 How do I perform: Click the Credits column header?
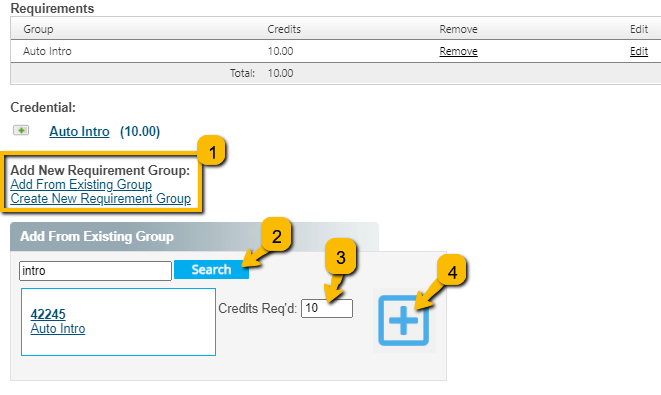point(284,29)
